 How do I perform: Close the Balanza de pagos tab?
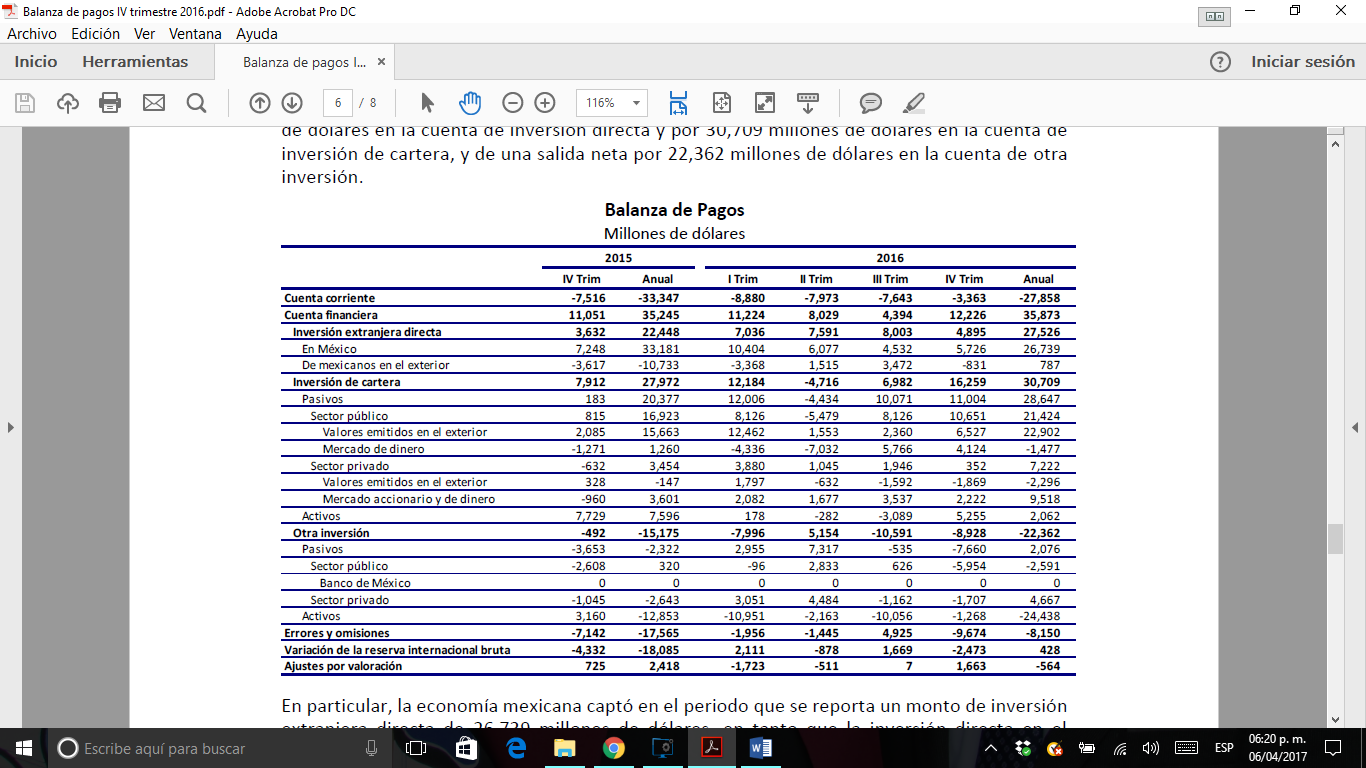click(x=381, y=62)
